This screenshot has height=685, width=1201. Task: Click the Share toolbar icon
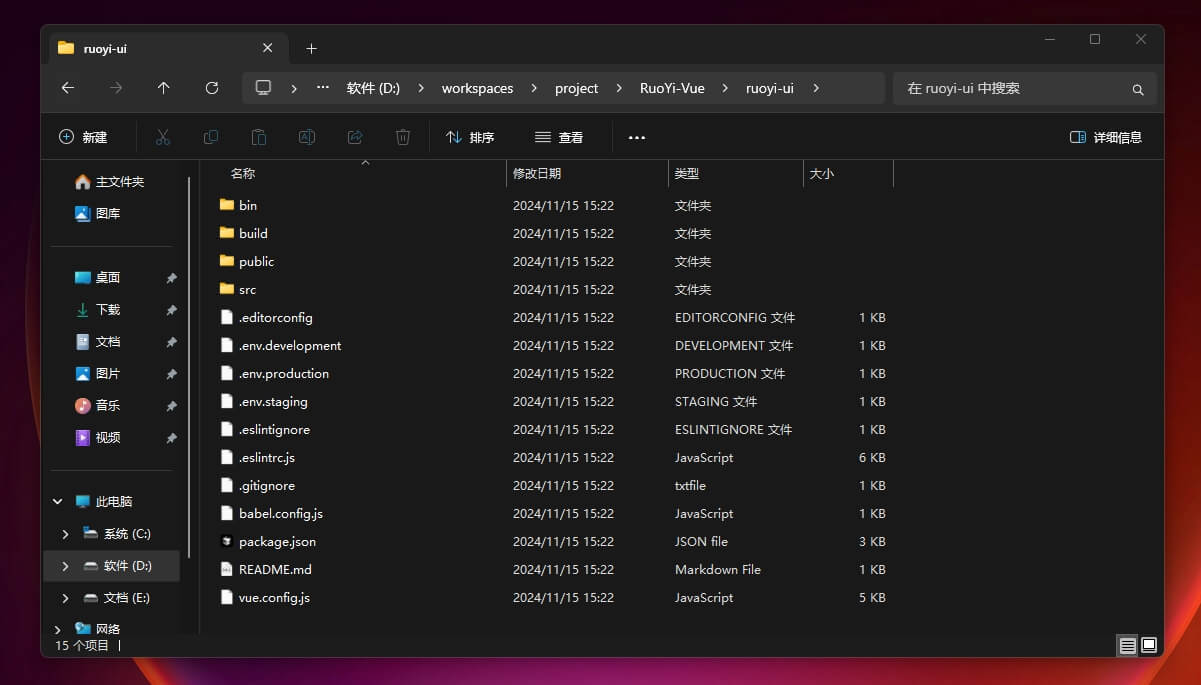(355, 137)
